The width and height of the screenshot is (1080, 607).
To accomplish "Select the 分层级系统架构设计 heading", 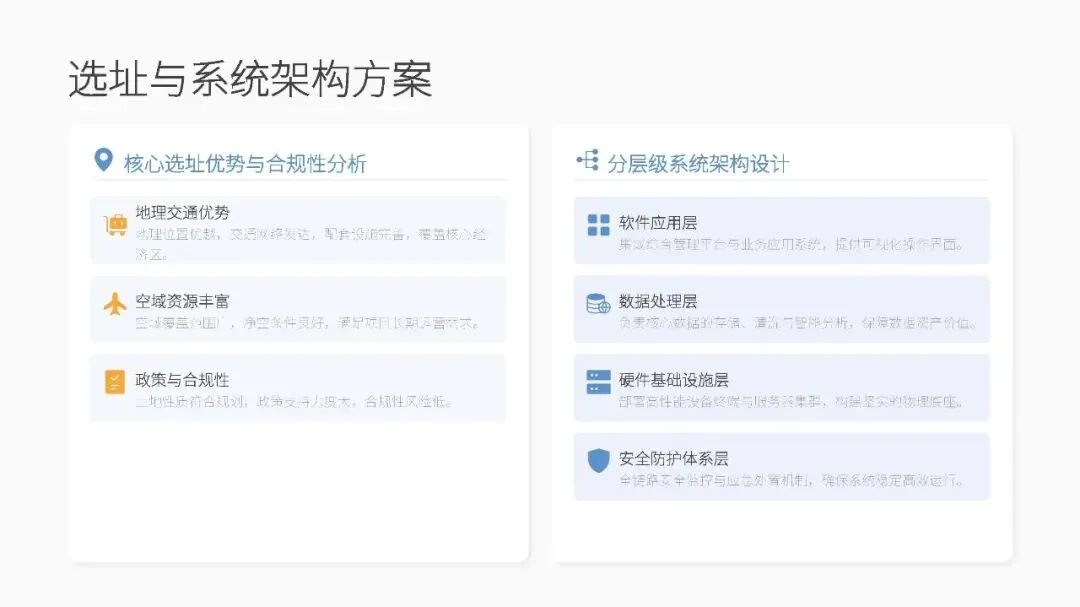I will pyautogui.click(x=698, y=164).
